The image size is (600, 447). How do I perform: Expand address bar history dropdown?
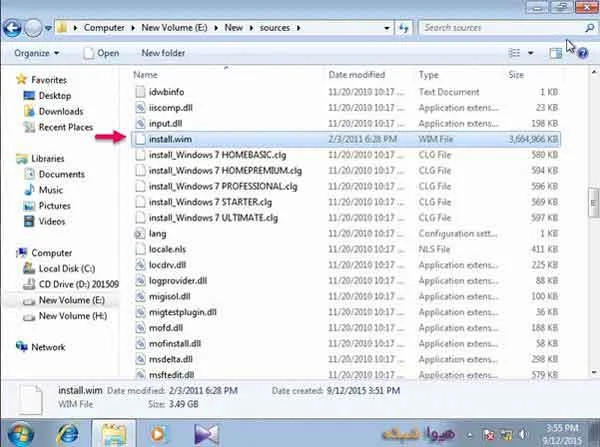[x=386, y=28]
